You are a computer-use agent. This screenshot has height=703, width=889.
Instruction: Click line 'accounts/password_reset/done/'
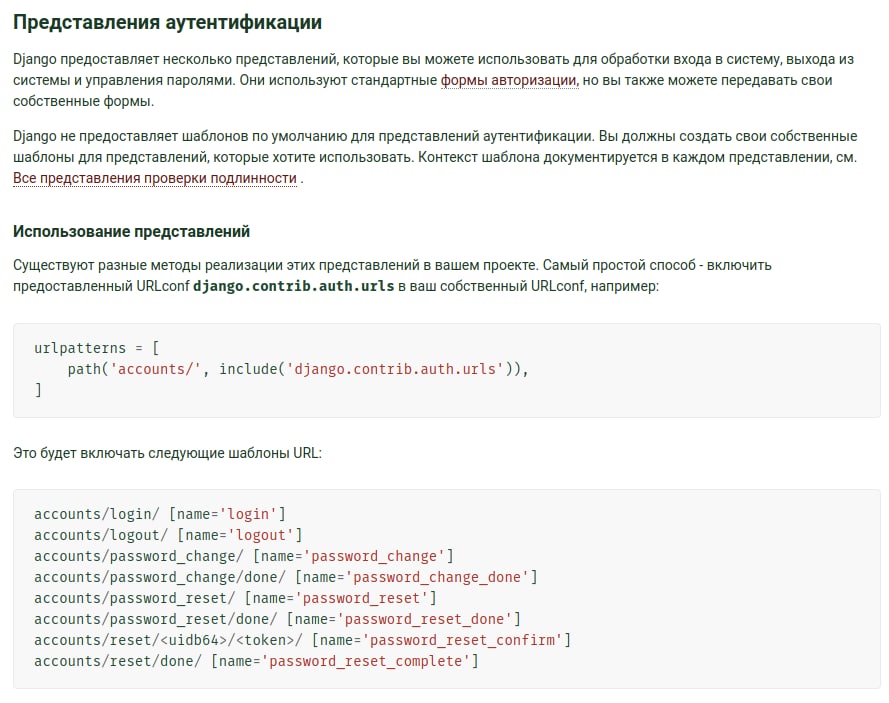277,619
